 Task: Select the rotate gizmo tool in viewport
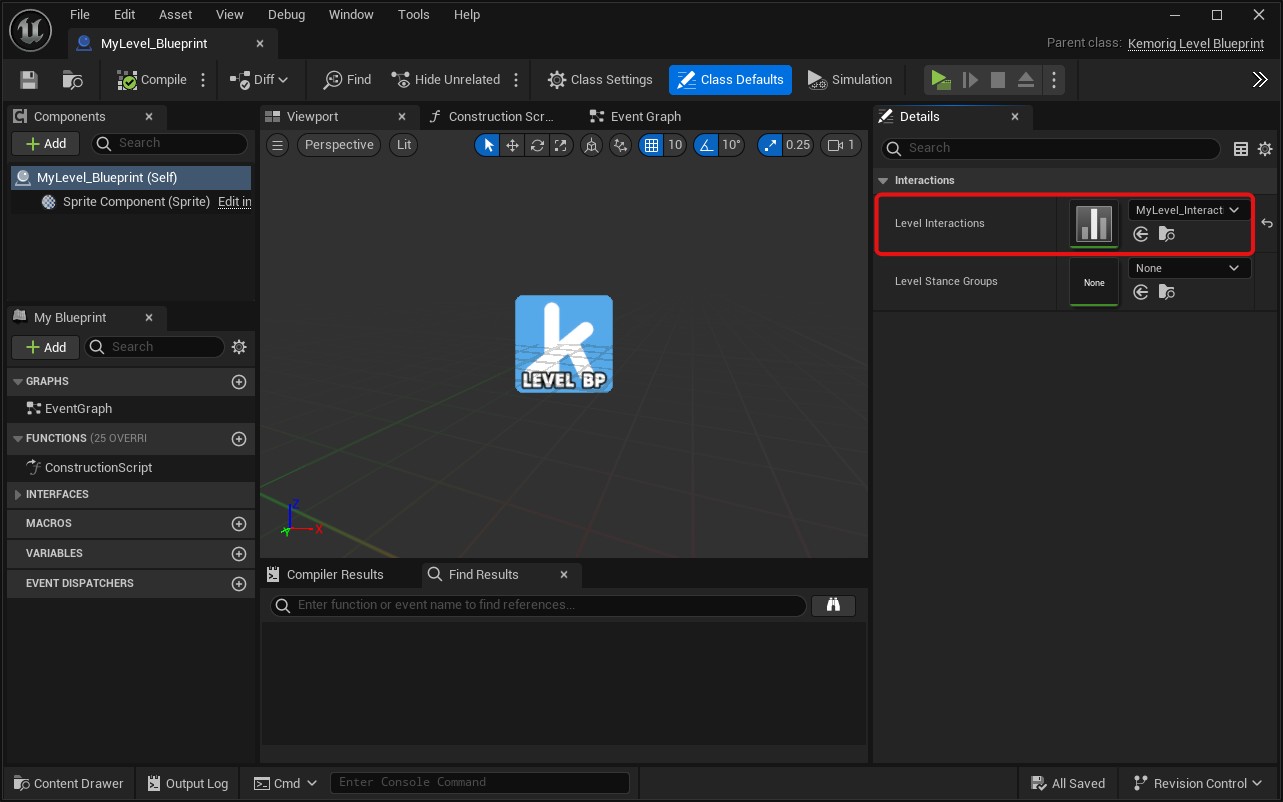pos(537,145)
